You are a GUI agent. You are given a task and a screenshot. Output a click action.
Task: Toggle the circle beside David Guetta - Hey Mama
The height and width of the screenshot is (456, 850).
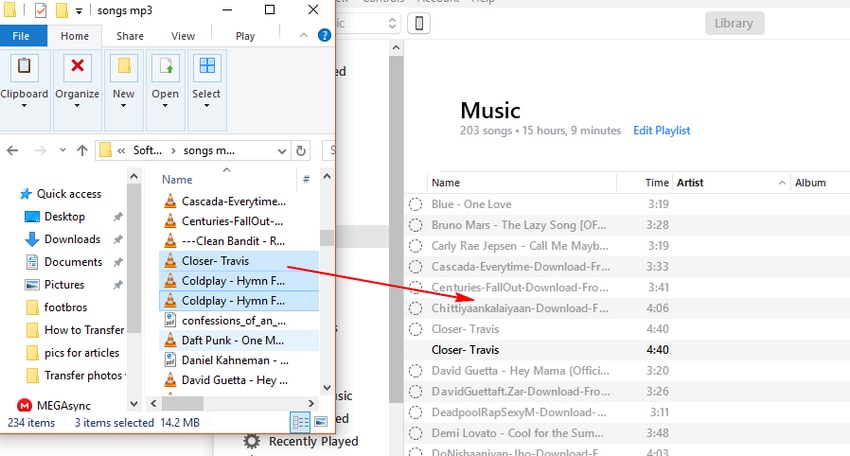[415, 371]
